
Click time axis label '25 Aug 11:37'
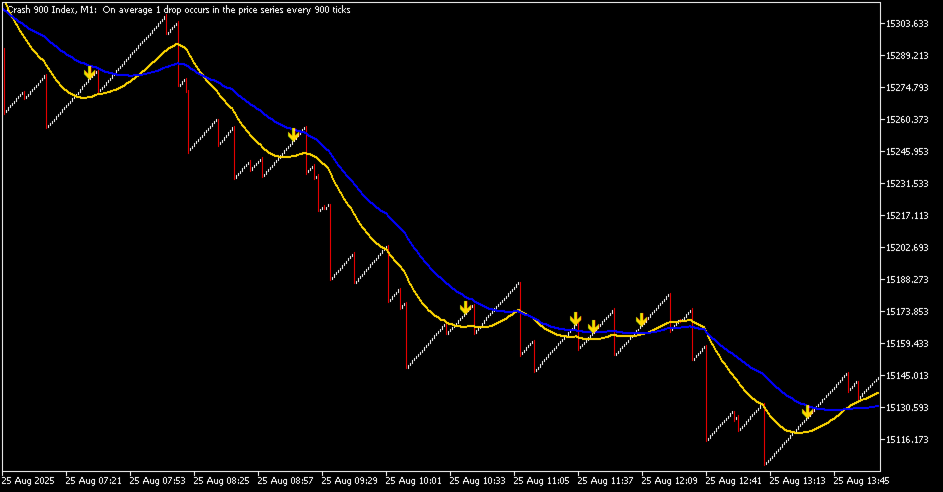tap(605, 481)
